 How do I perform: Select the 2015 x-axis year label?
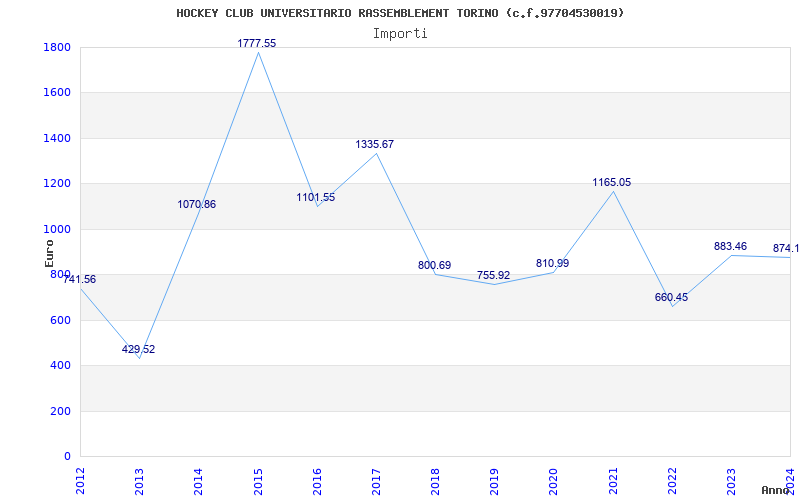(258, 481)
